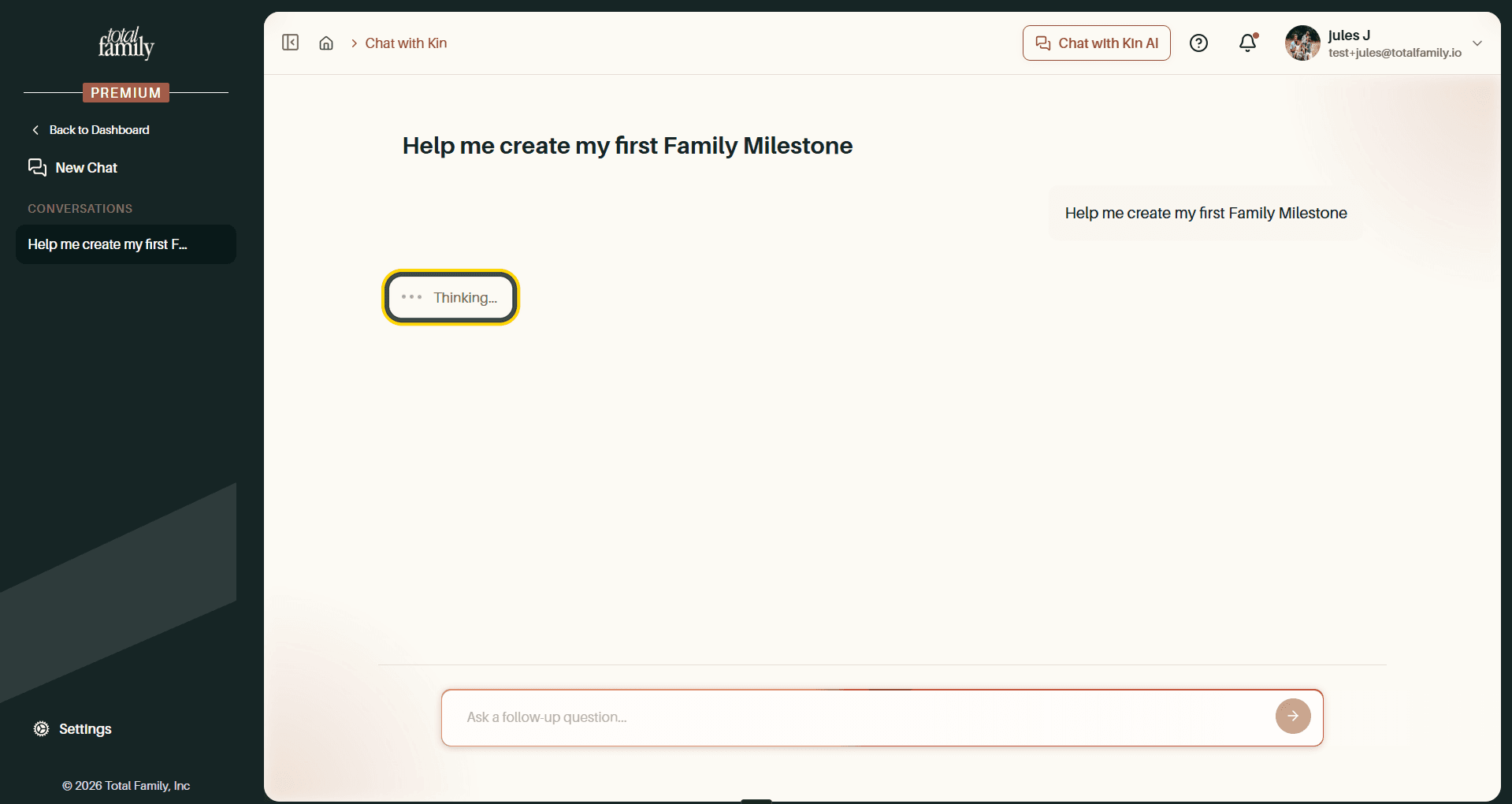This screenshot has width=1512, height=804.
Task: Collapse the sidebar panel icon
Action: pos(290,43)
